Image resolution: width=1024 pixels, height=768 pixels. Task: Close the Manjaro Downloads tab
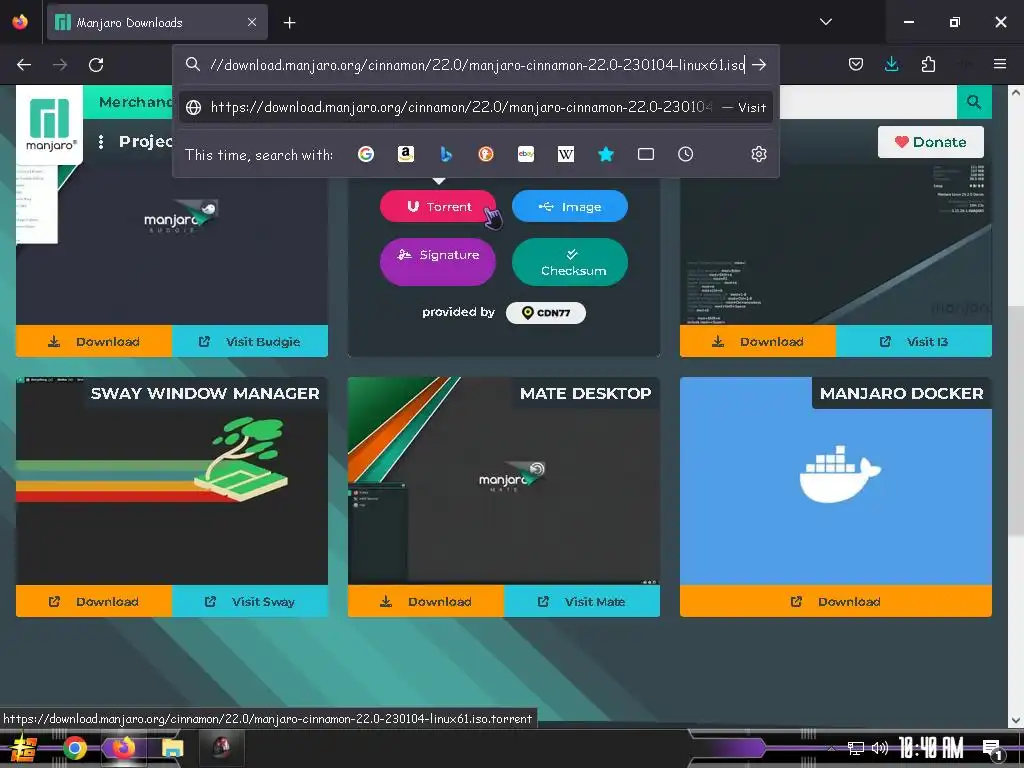(x=251, y=22)
